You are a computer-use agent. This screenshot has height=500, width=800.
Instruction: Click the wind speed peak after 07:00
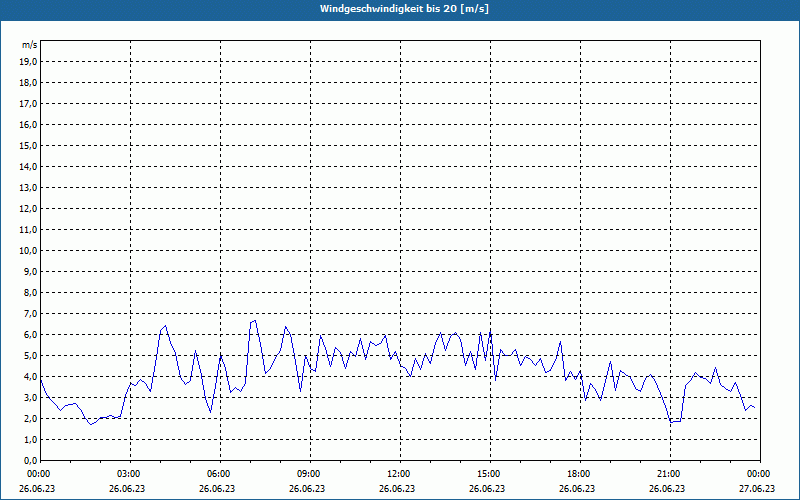click(255, 321)
